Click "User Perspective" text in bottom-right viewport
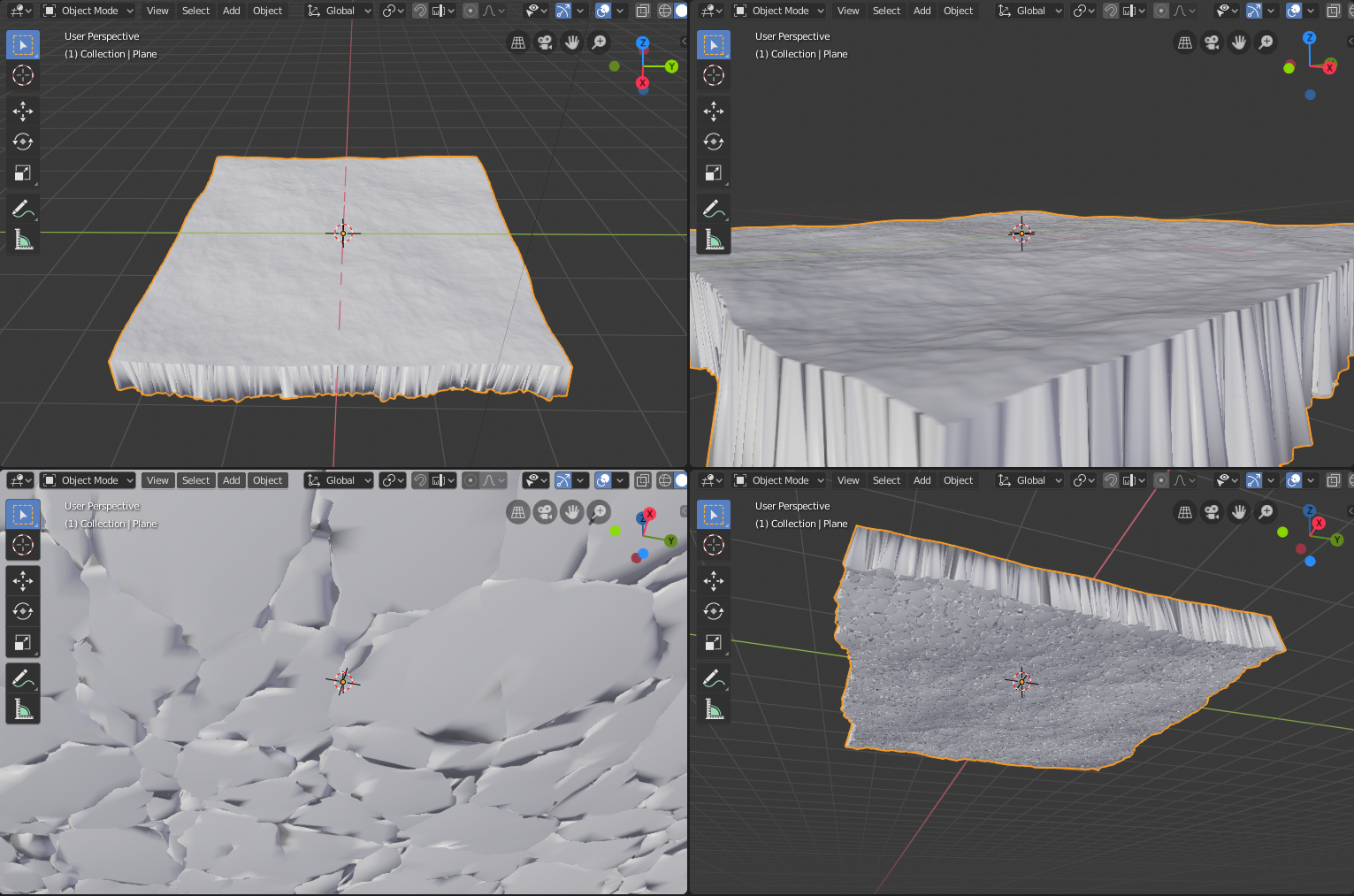Image resolution: width=1354 pixels, height=896 pixels. click(x=792, y=506)
